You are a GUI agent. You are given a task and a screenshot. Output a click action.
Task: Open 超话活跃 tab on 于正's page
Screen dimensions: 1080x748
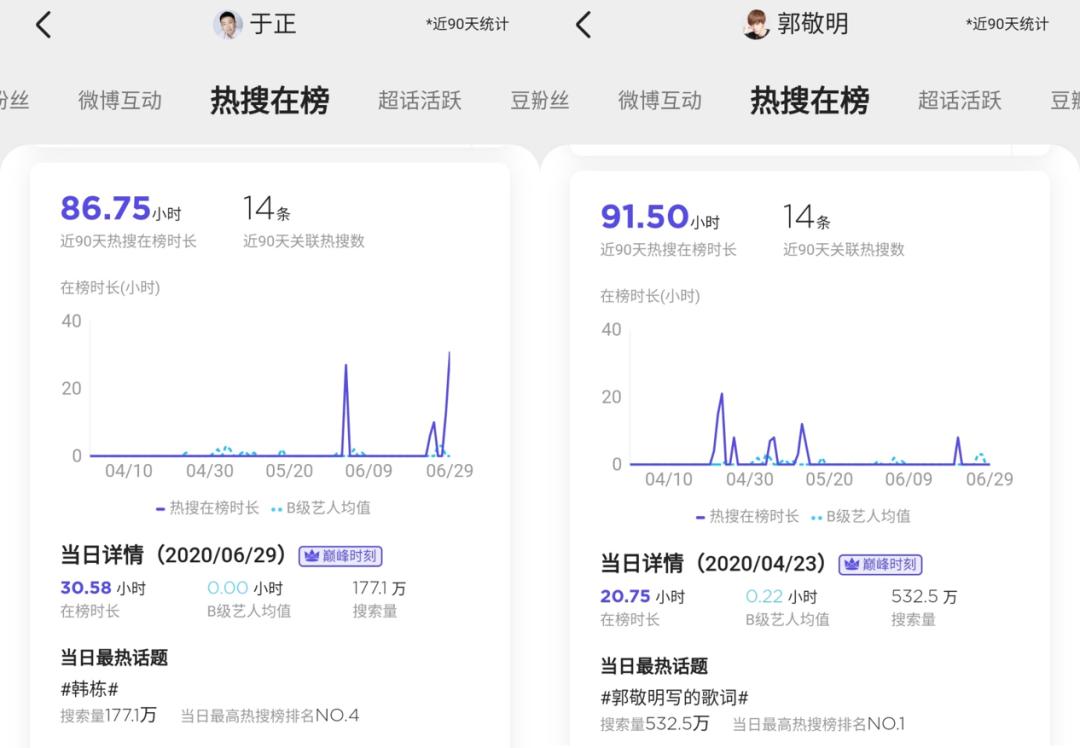[419, 101]
